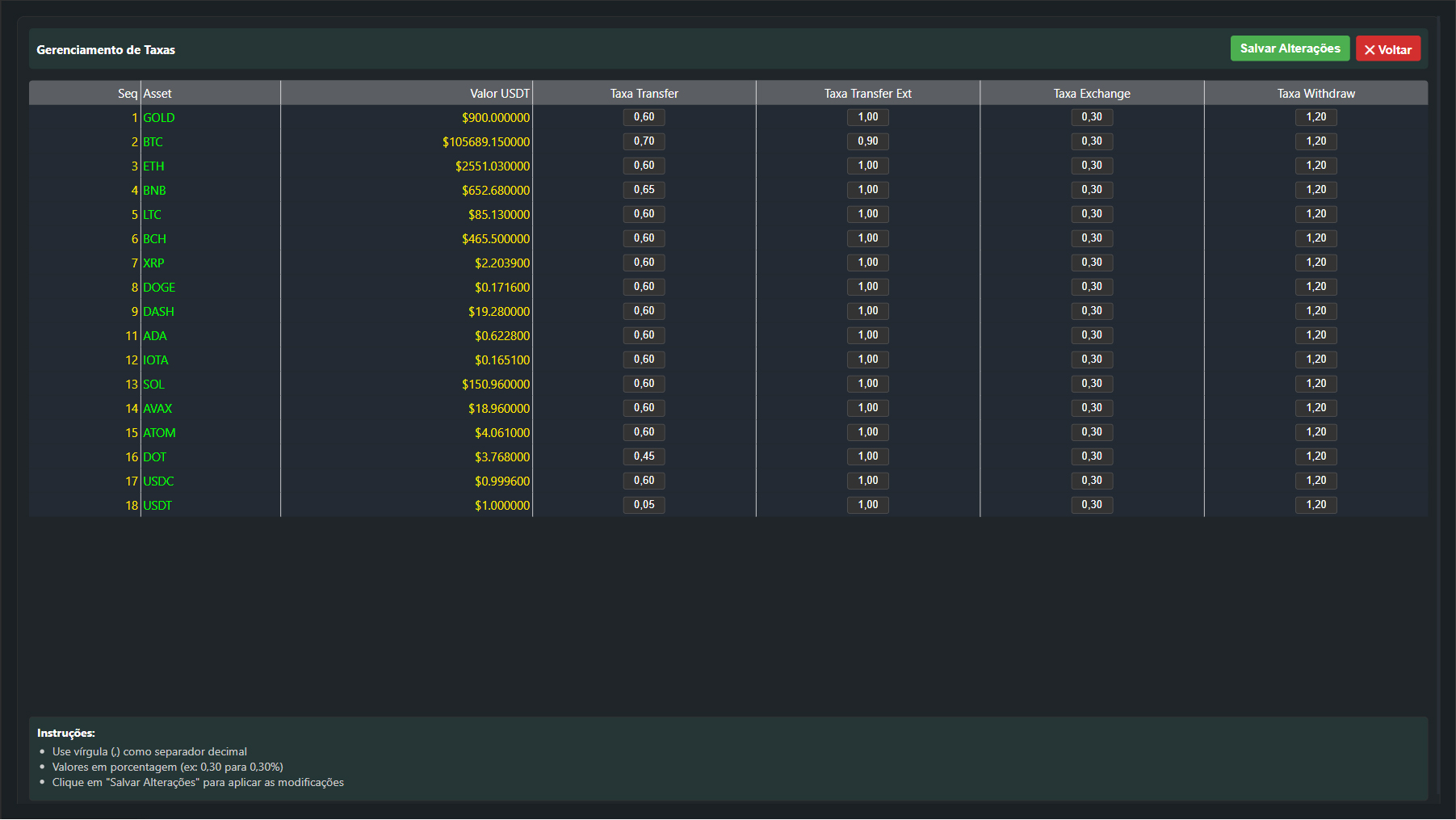Click the BTC asset name
1456x820 pixels.
pyautogui.click(x=153, y=142)
